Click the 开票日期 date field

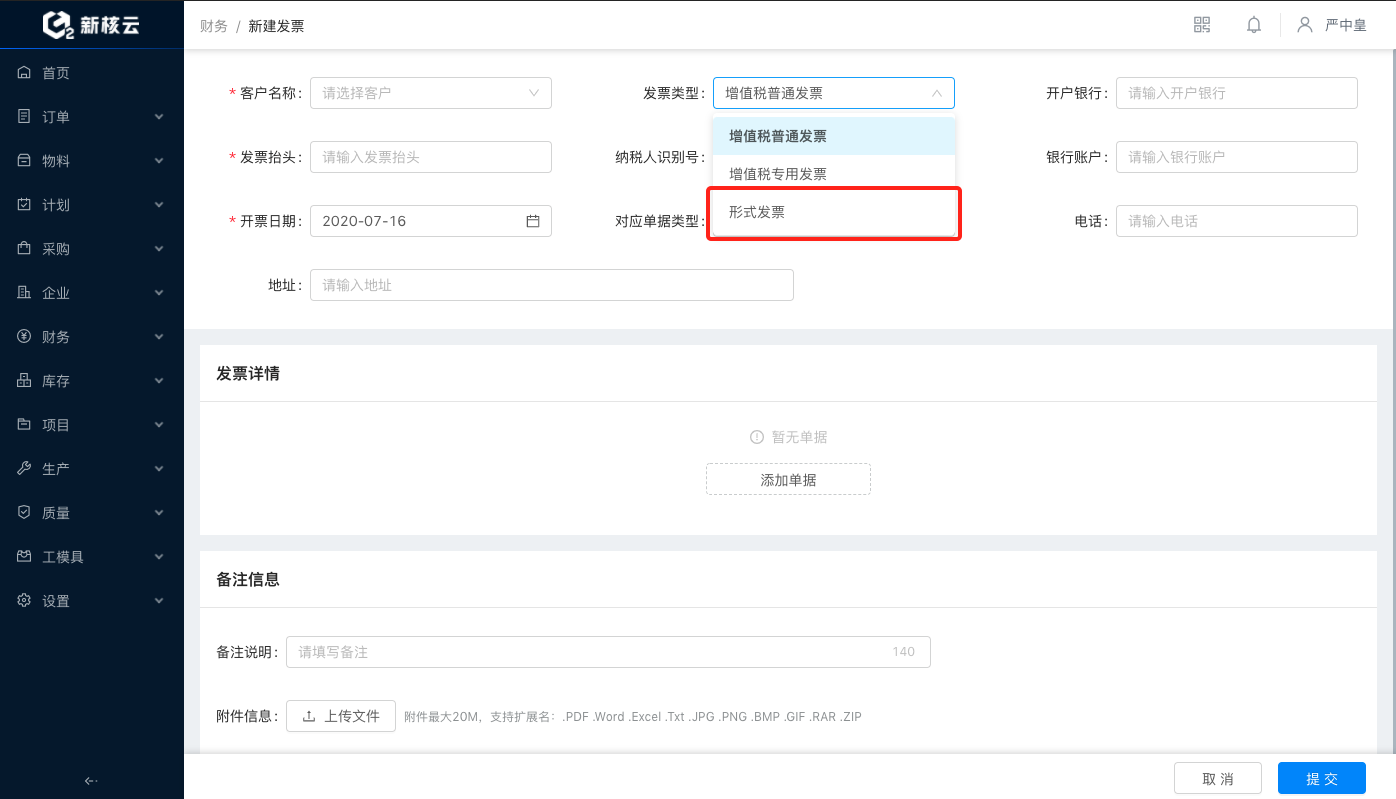(431, 221)
